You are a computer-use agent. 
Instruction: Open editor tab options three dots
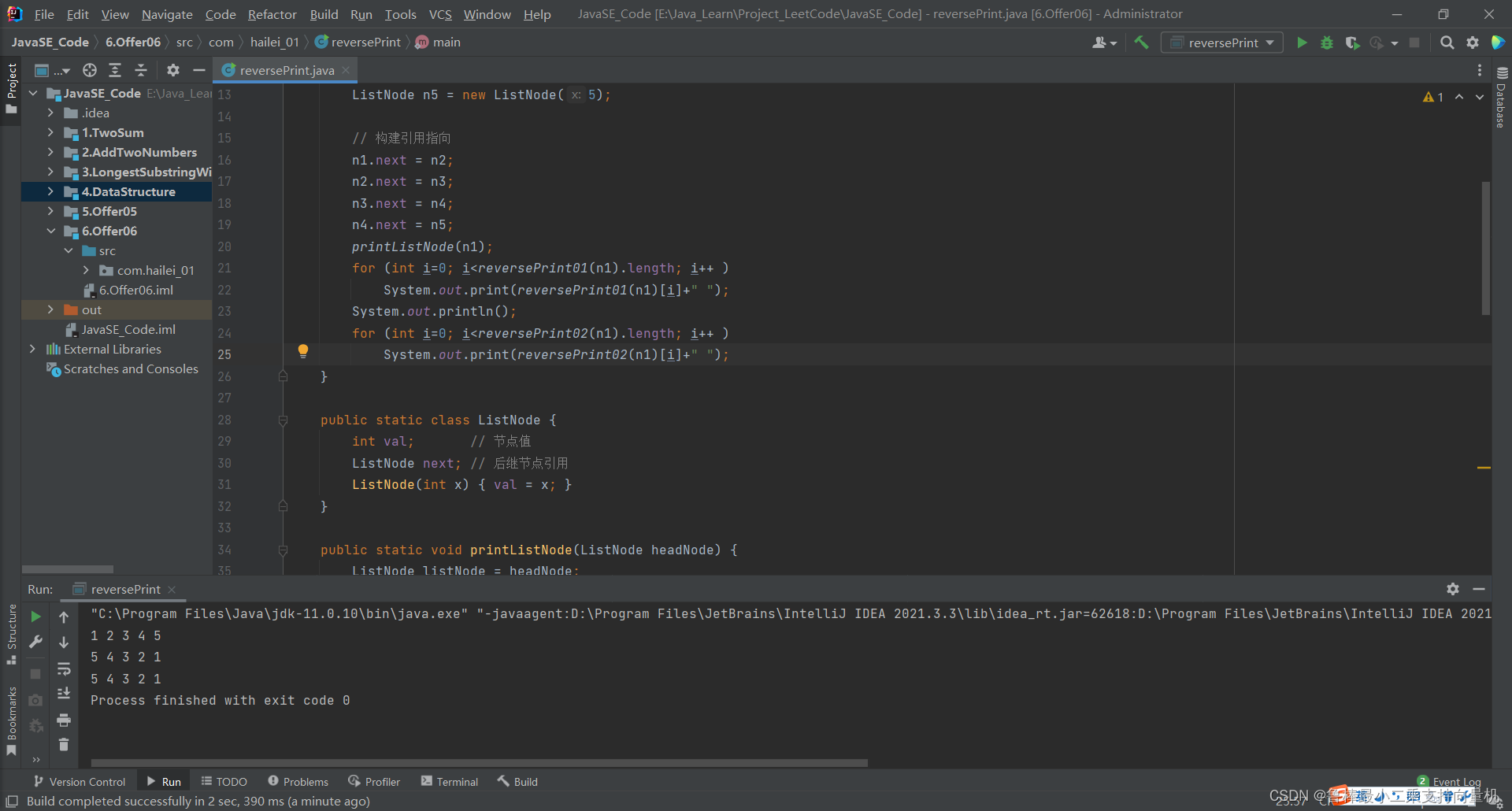coord(1480,70)
